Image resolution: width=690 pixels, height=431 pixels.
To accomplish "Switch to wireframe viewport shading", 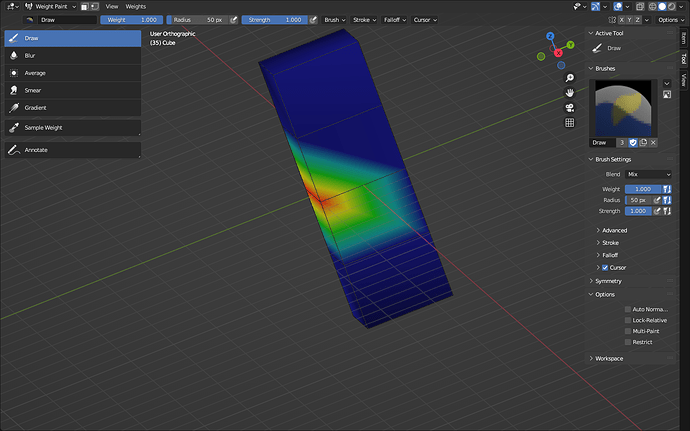I will tap(653, 7).
